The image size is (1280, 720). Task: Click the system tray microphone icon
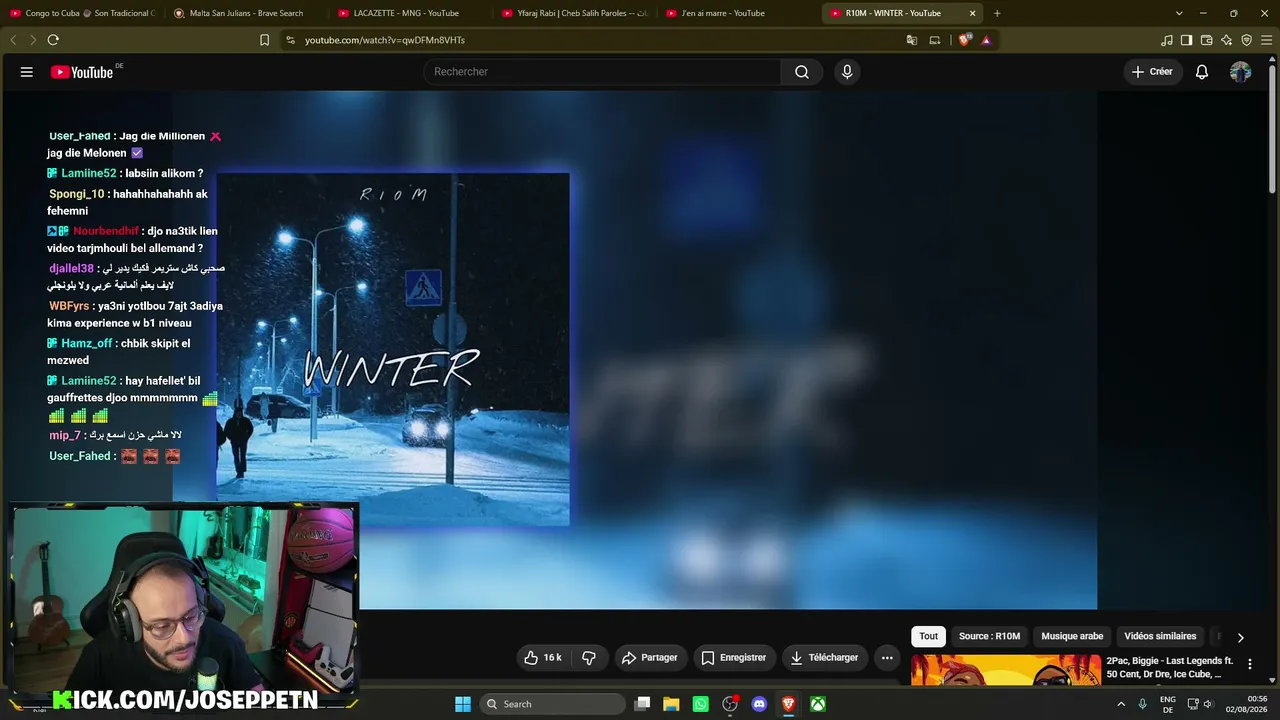tap(1142, 704)
